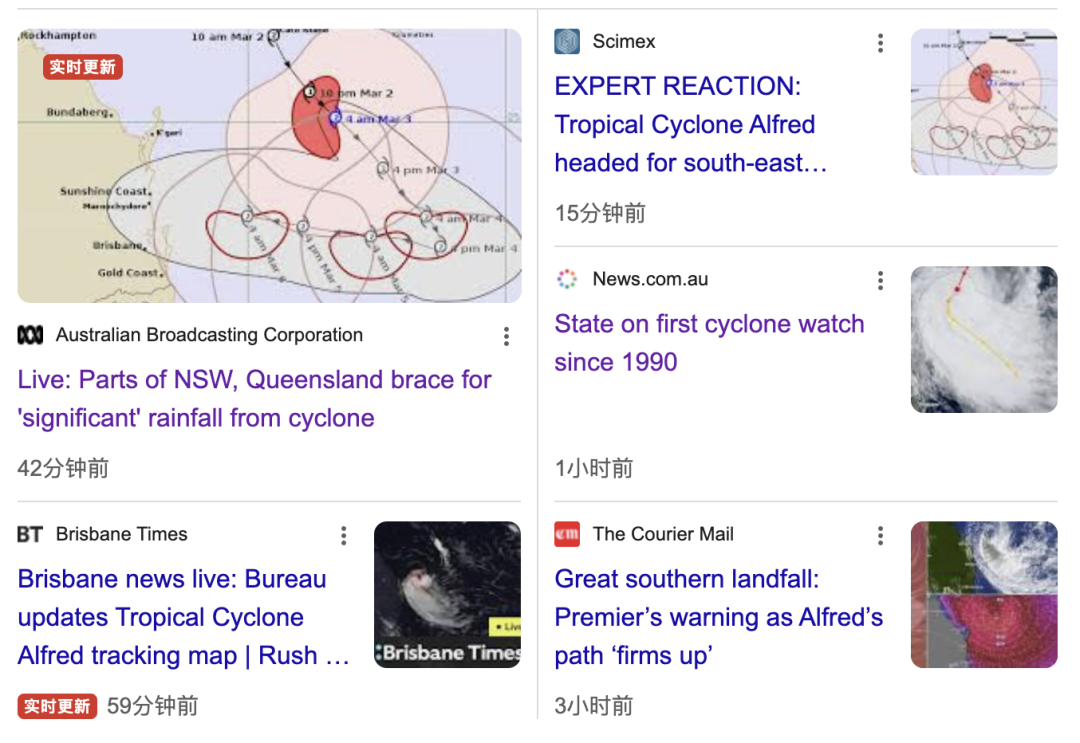Open more options for the Scimex article
This screenshot has width=1080, height=743.
pos(880,43)
